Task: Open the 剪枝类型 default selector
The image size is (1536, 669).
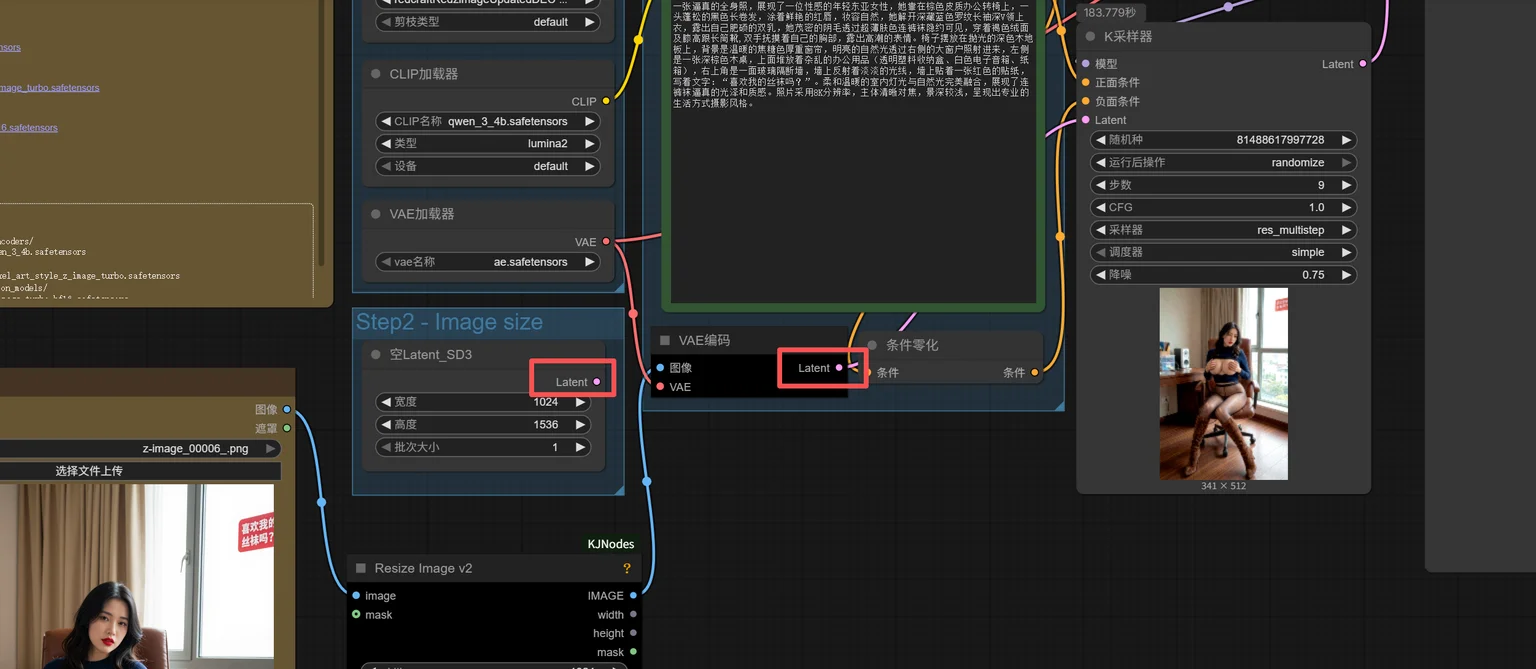Action: (487, 22)
